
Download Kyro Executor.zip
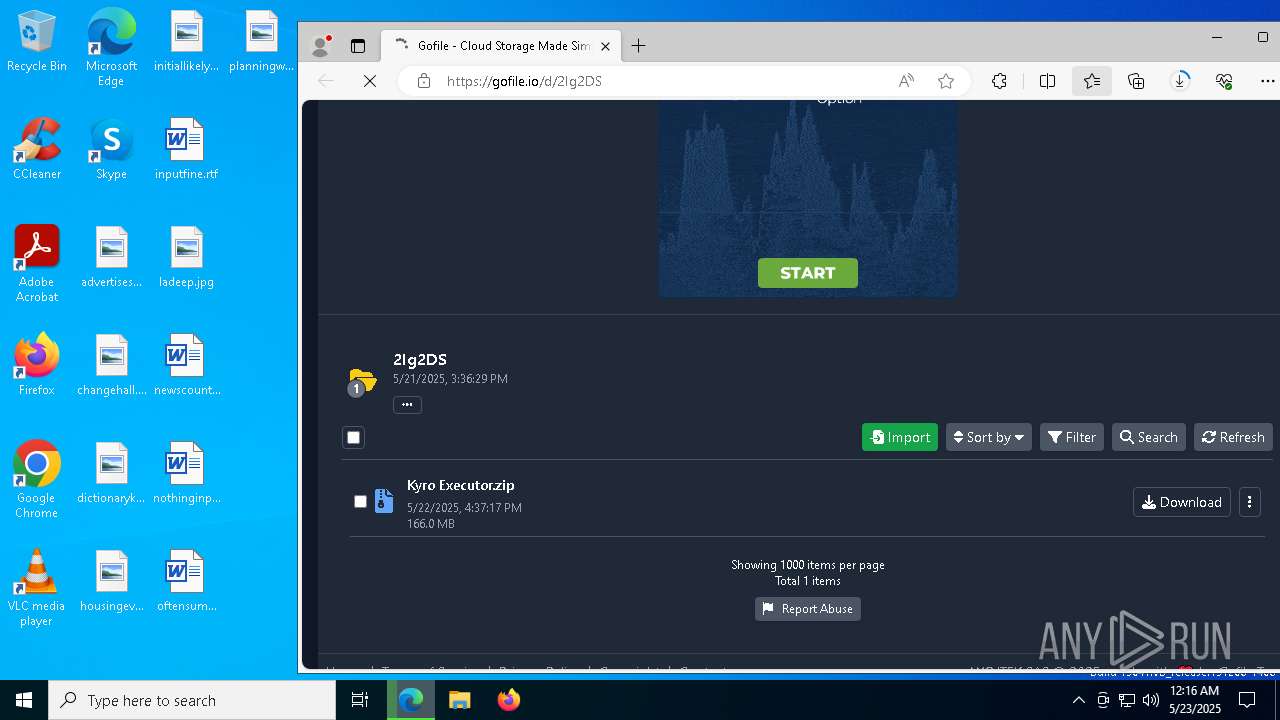tap(1182, 502)
